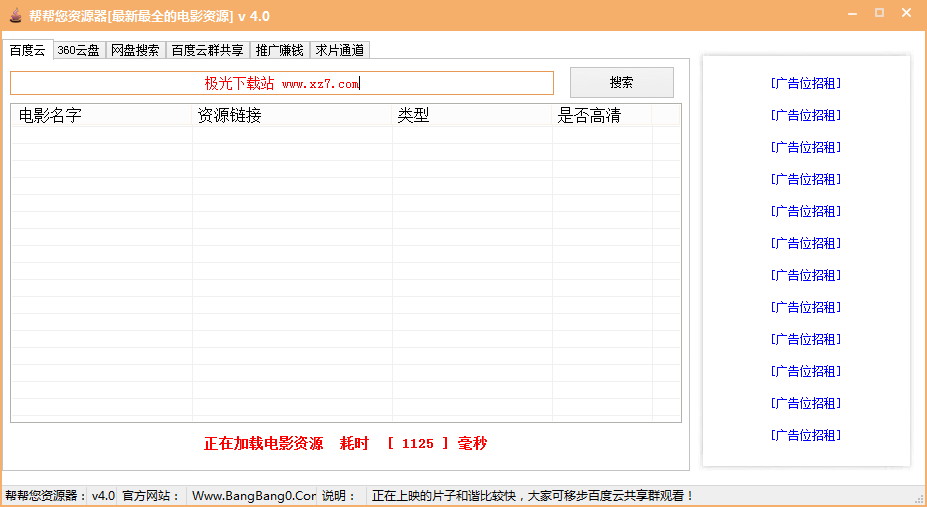Sort by the 是否高清 column header
The width and height of the screenshot is (927, 507).
coord(602,116)
